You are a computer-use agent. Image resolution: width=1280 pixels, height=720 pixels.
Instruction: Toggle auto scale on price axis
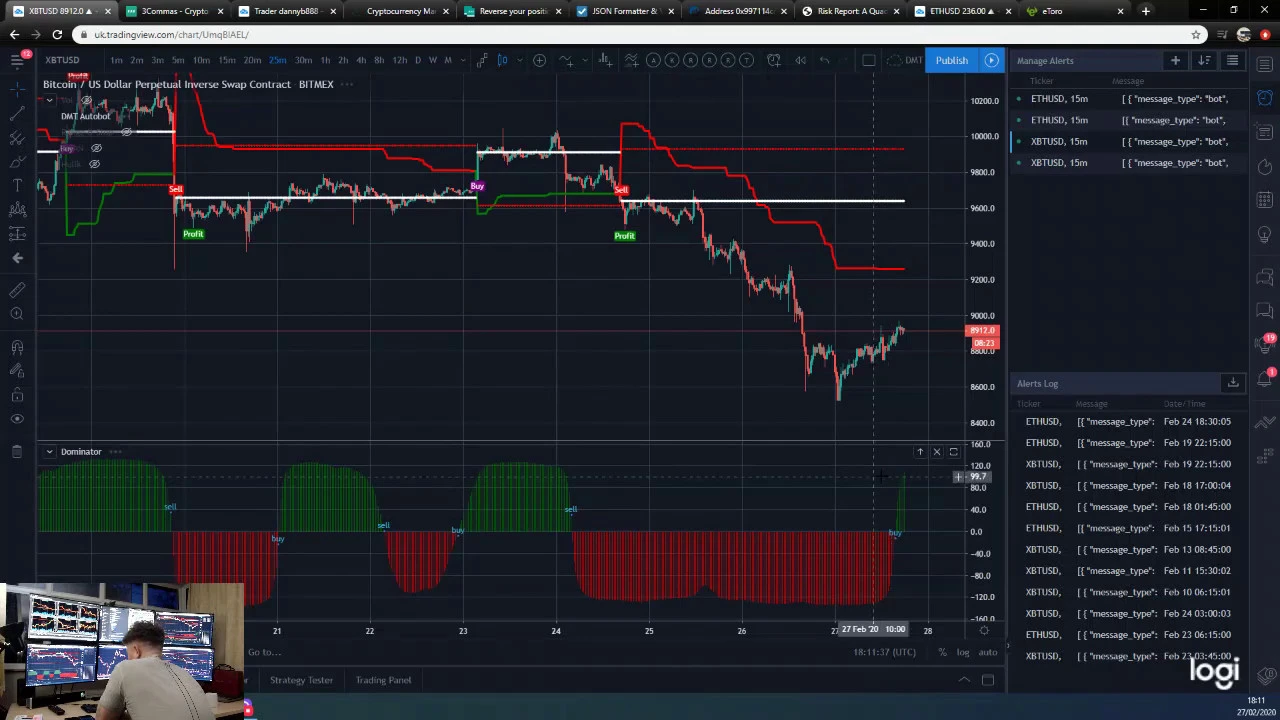pyautogui.click(x=988, y=652)
